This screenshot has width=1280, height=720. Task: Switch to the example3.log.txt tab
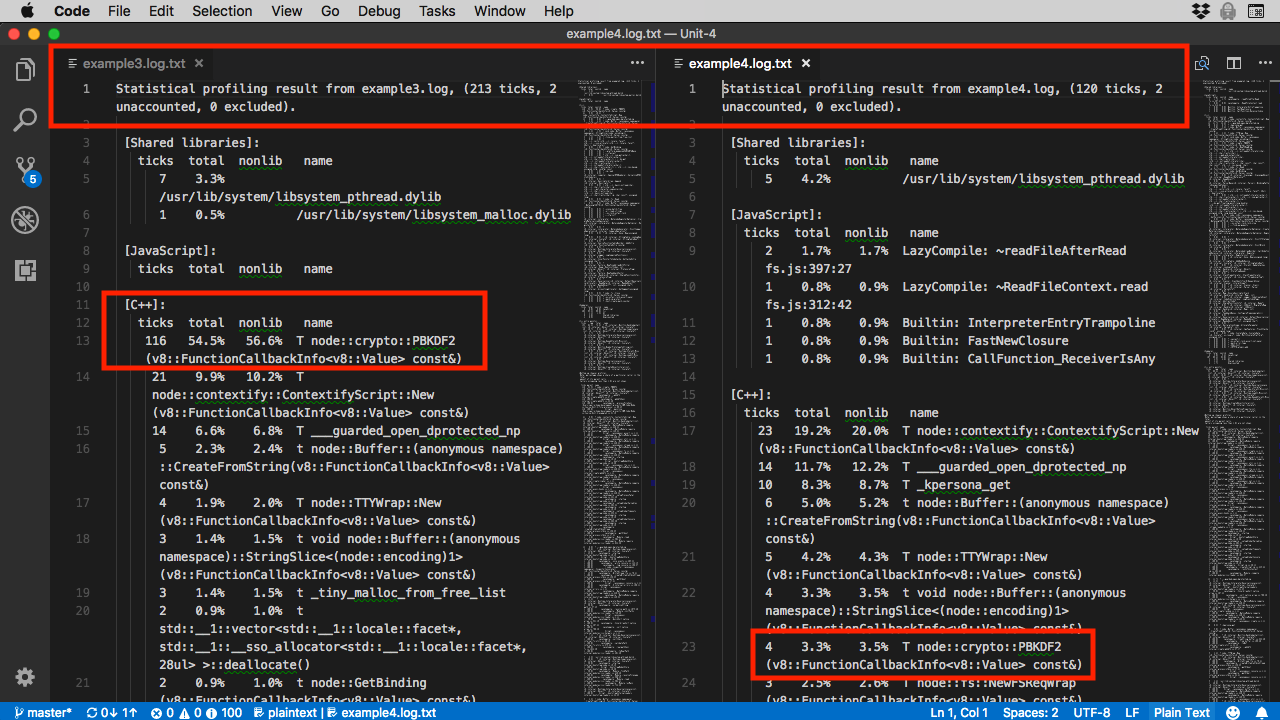click(133, 63)
